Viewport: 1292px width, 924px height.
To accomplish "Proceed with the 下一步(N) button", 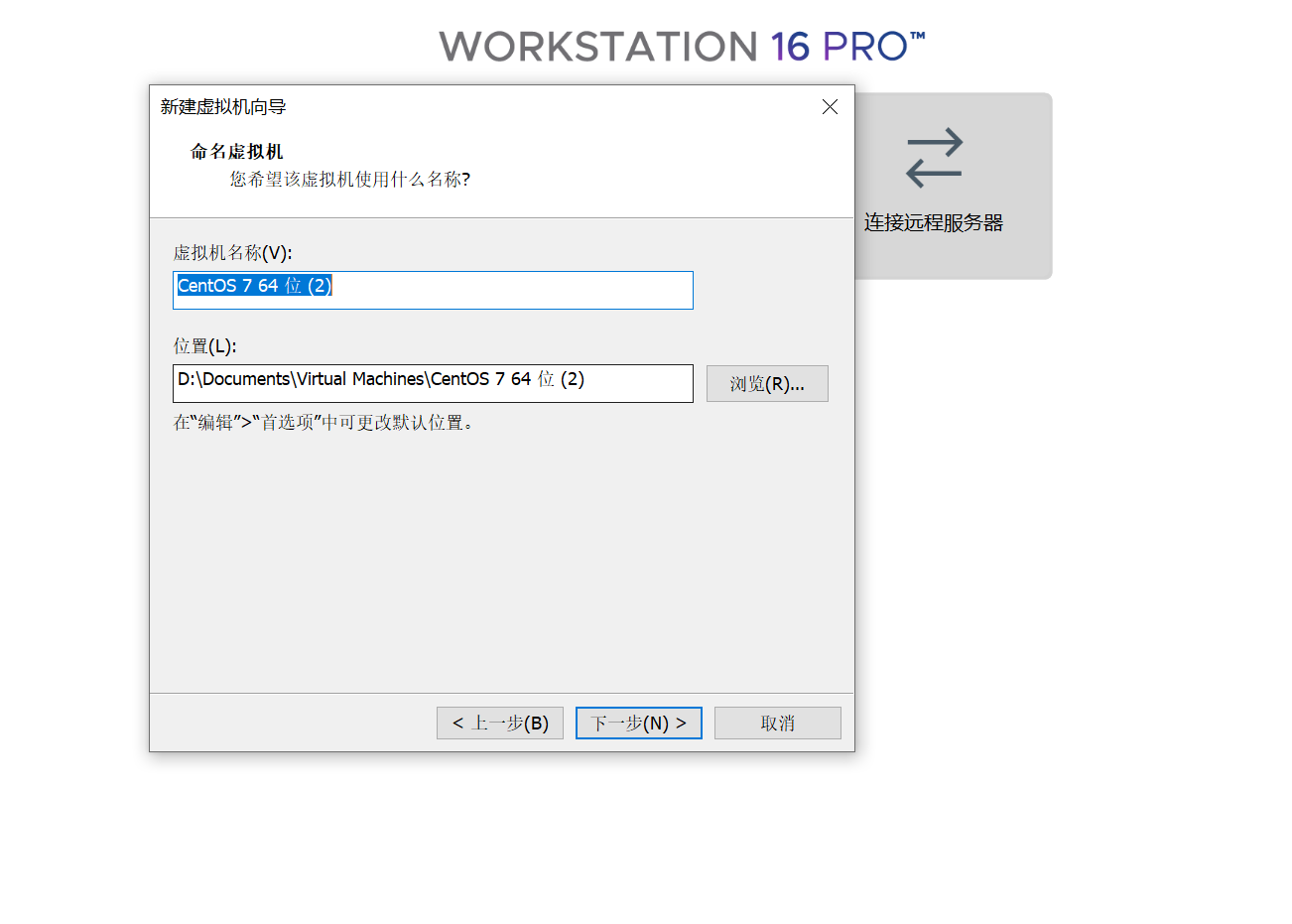I will 639,723.
